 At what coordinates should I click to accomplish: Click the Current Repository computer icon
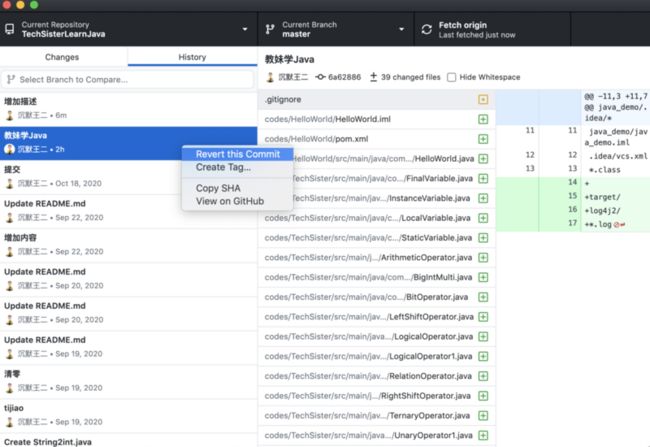tap(10, 29)
